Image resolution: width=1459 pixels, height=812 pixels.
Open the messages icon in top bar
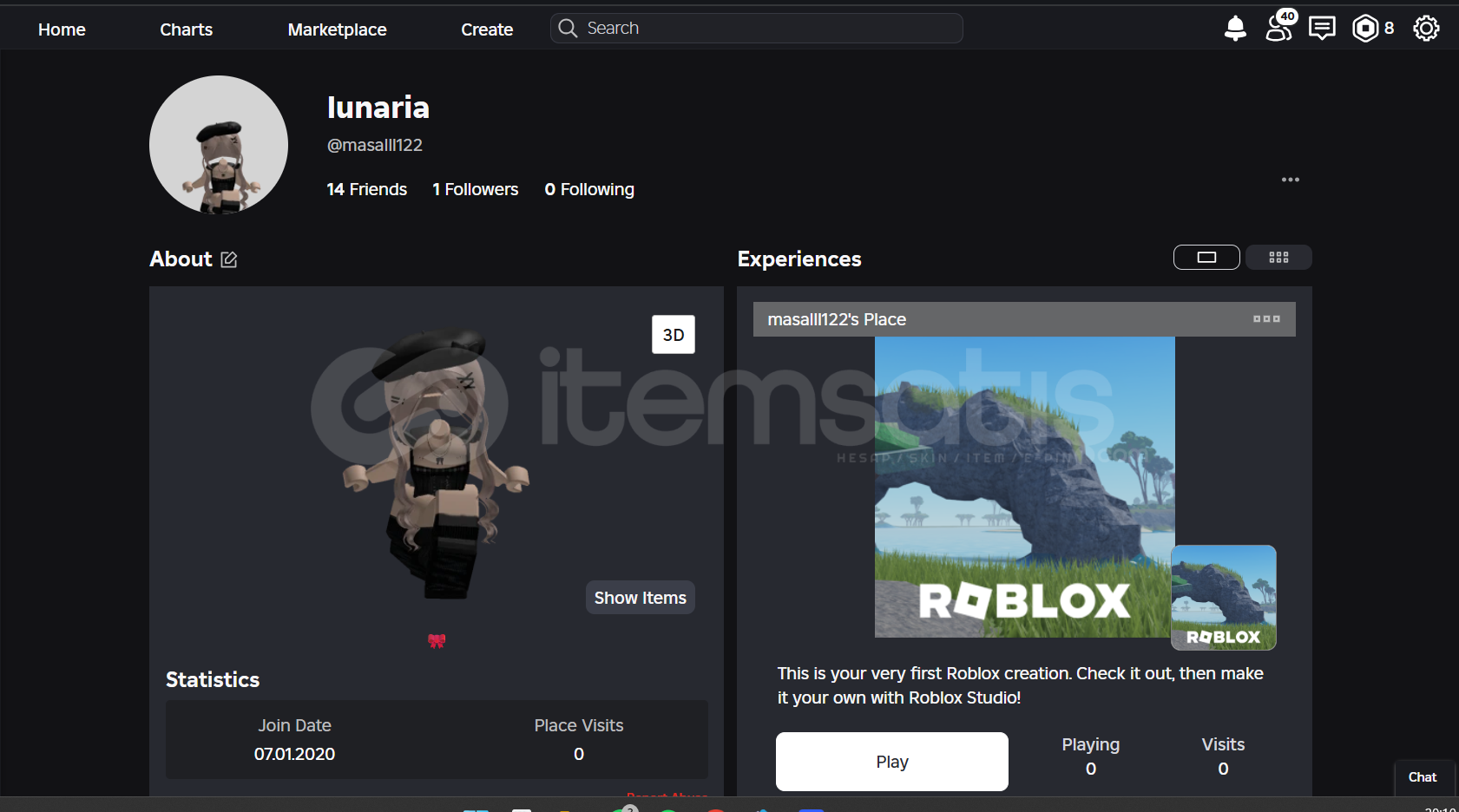click(x=1322, y=29)
